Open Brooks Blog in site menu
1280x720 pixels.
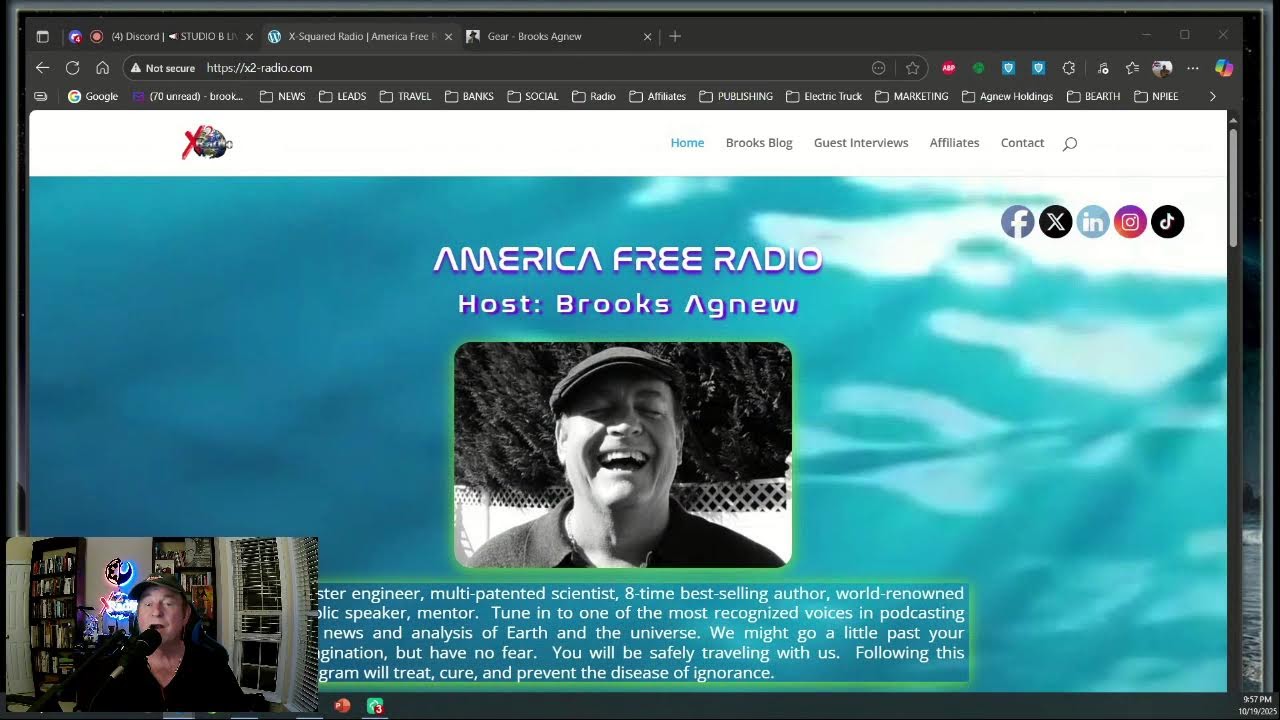pyautogui.click(x=759, y=143)
